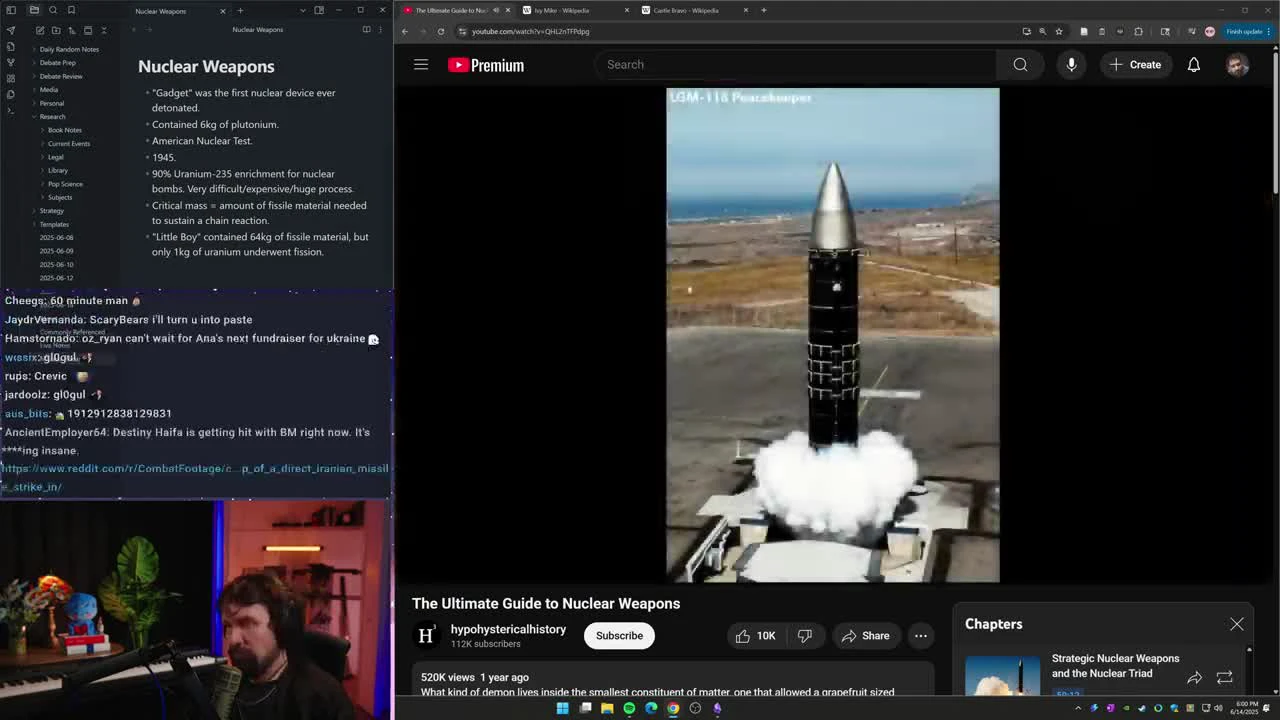Open the 2025-06-10 note

pyautogui.click(x=56, y=264)
